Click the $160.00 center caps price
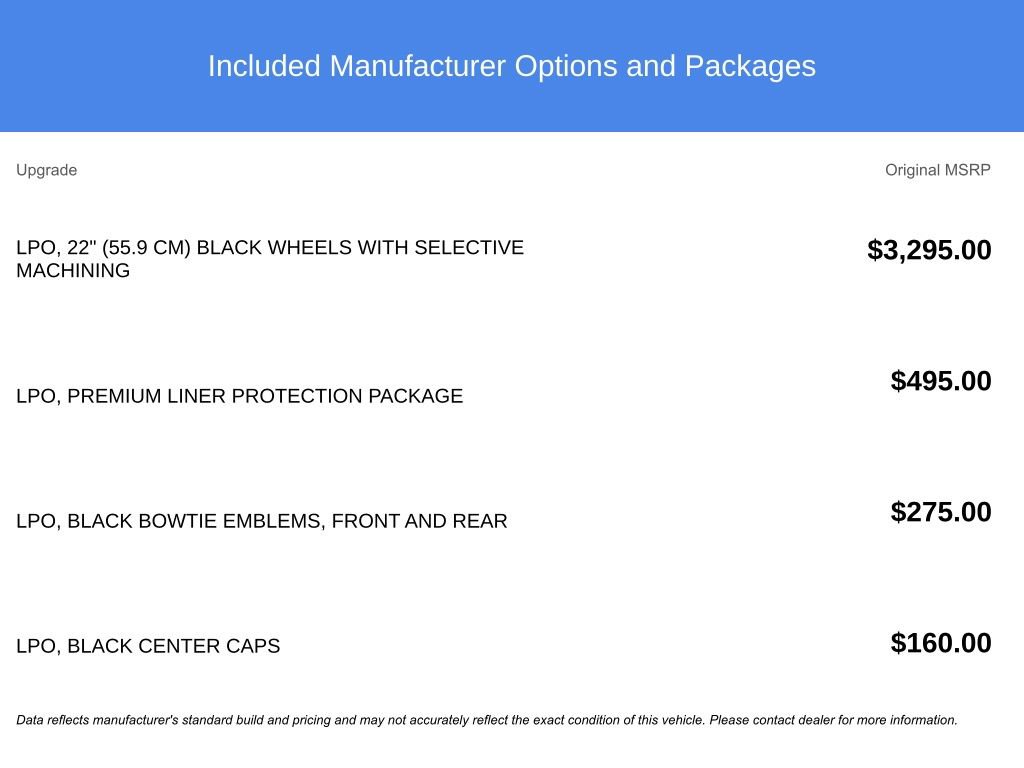 pos(941,643)
